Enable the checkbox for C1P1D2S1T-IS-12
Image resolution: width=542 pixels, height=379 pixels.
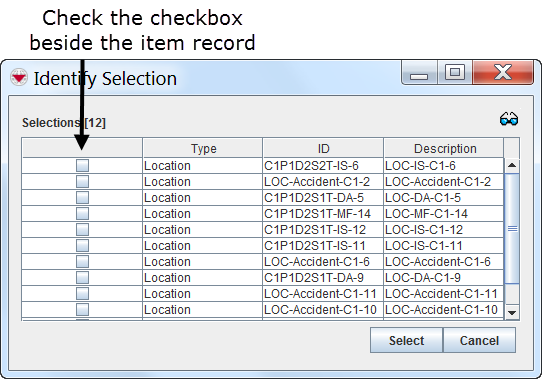click(82, 230)
